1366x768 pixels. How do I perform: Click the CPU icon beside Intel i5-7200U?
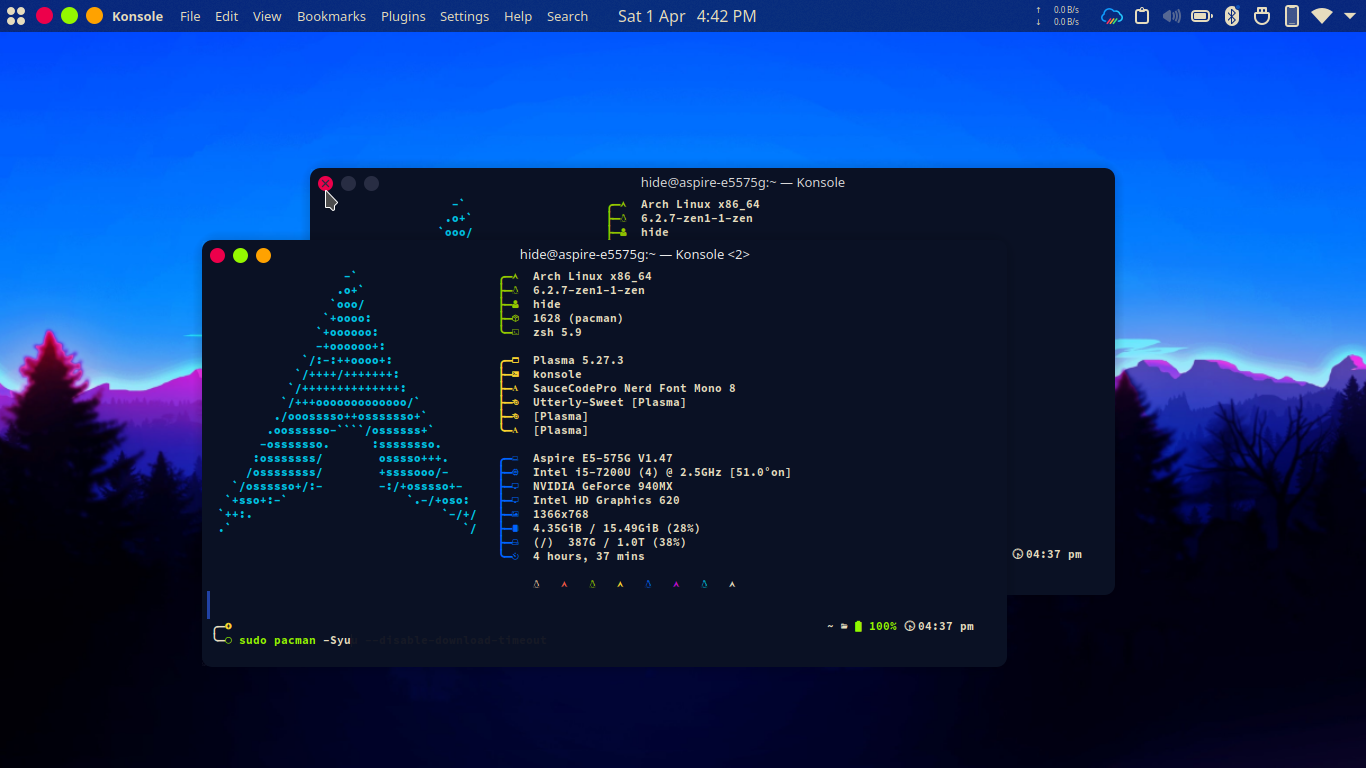point(515,472)
